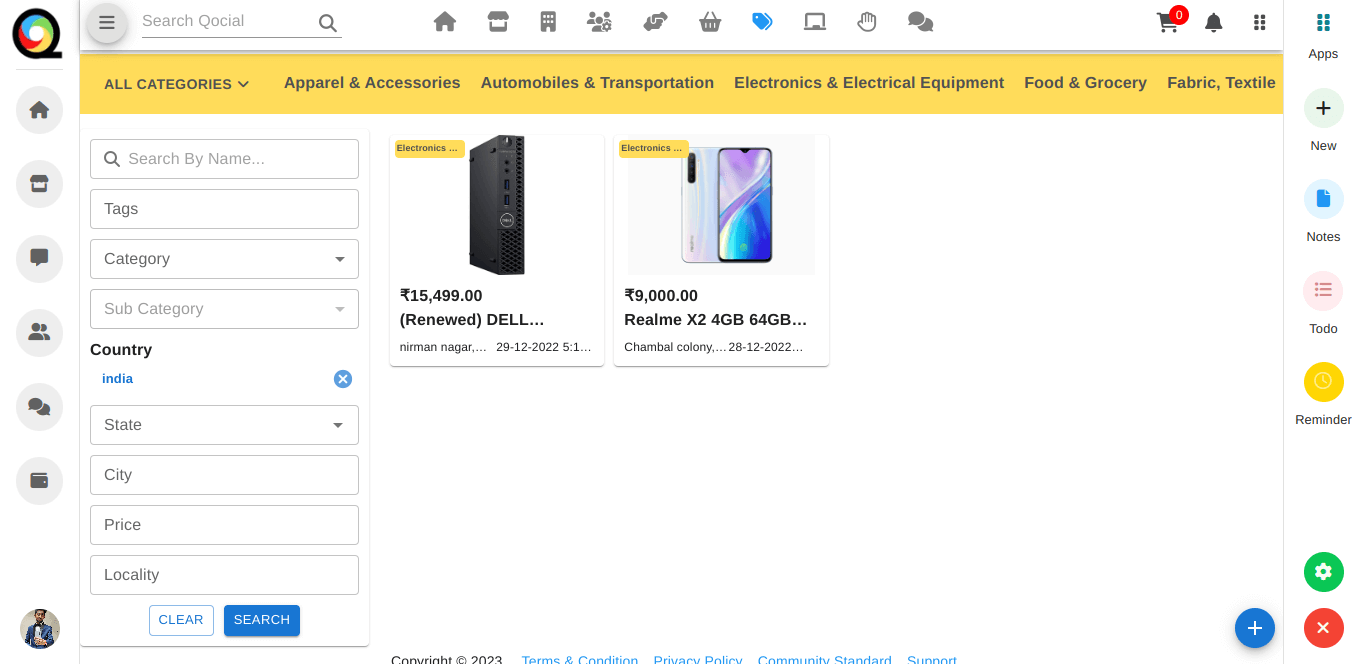Open Terms & Condition link
The width and height of the screenshot is (1360, 664).
[580, 660]
